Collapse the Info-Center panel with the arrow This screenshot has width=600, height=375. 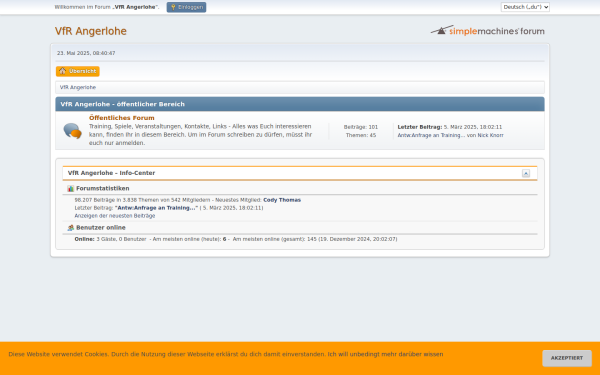[x=526, y=173]
